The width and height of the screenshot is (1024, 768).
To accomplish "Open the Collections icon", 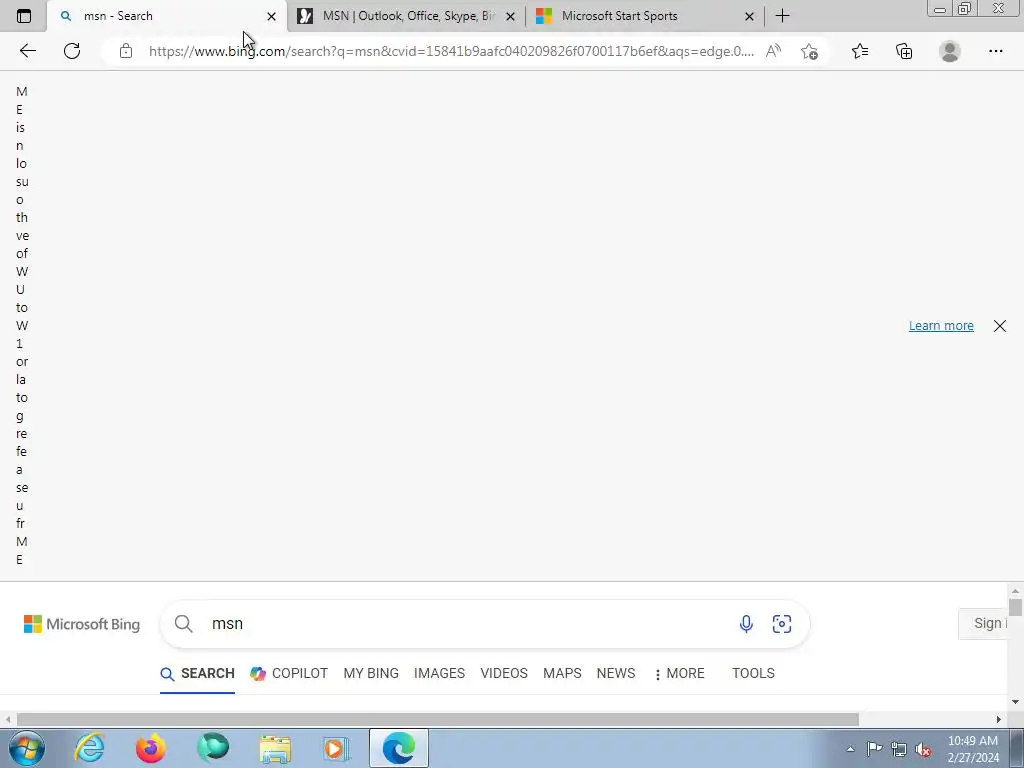I will [x=904, y=51].
